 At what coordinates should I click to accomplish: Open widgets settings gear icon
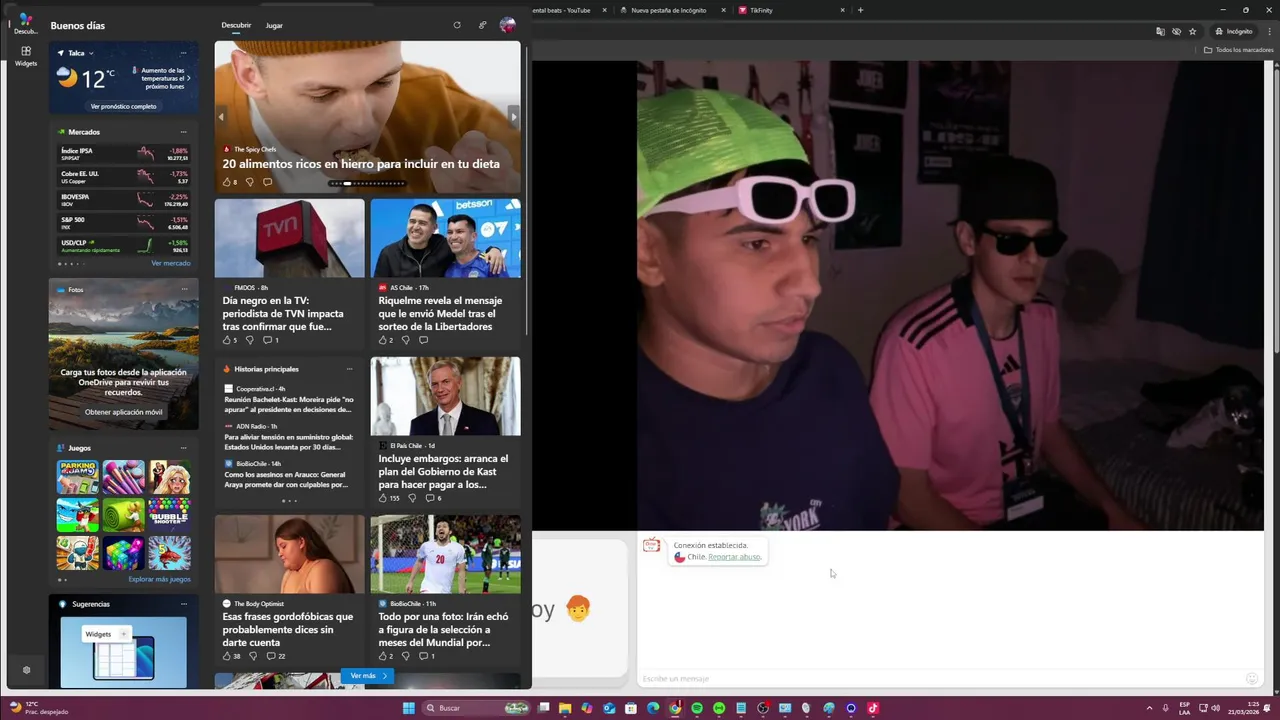pos(26,670)
